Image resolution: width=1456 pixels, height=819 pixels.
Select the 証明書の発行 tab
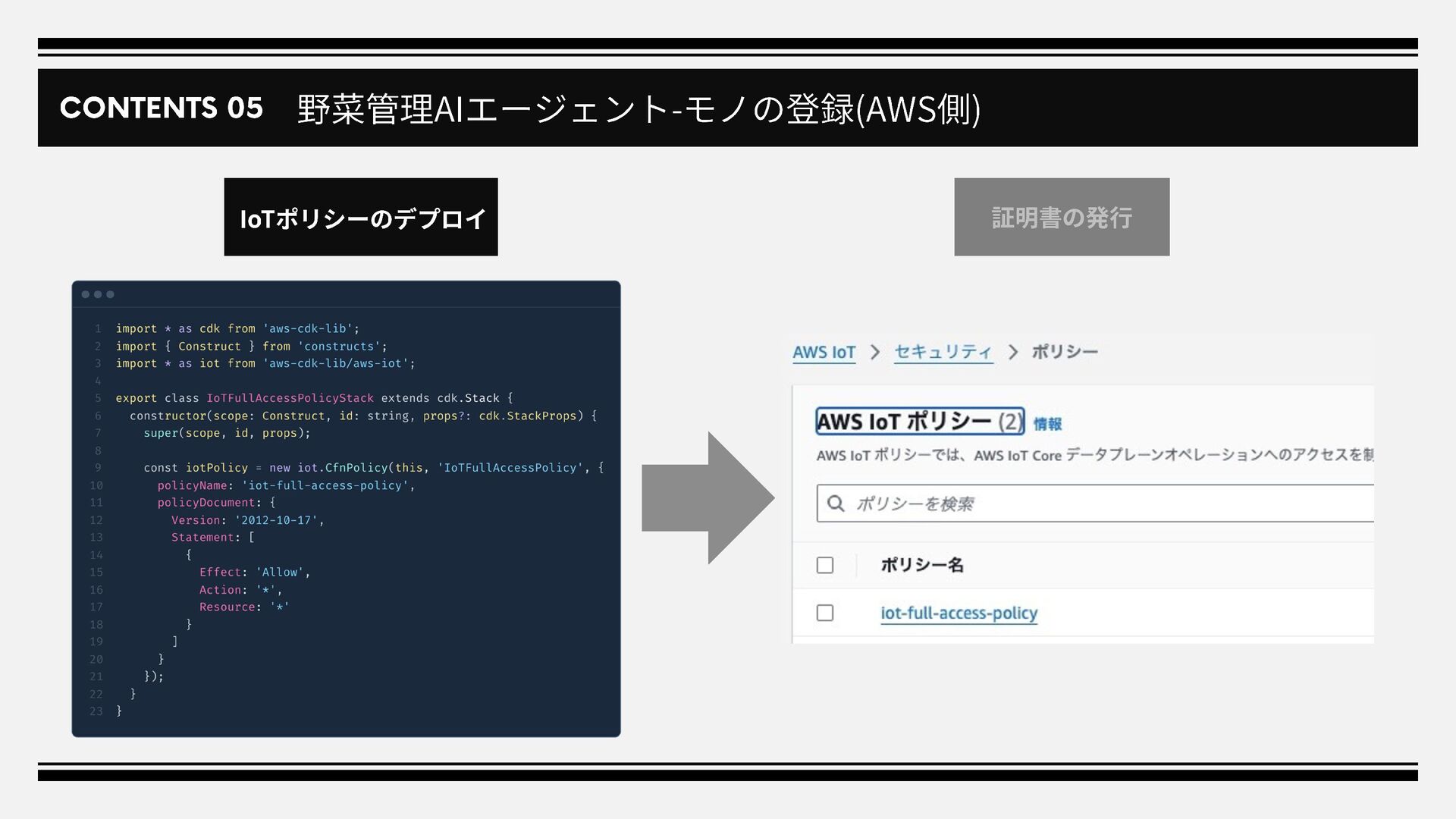click(x=1062, y=218)
